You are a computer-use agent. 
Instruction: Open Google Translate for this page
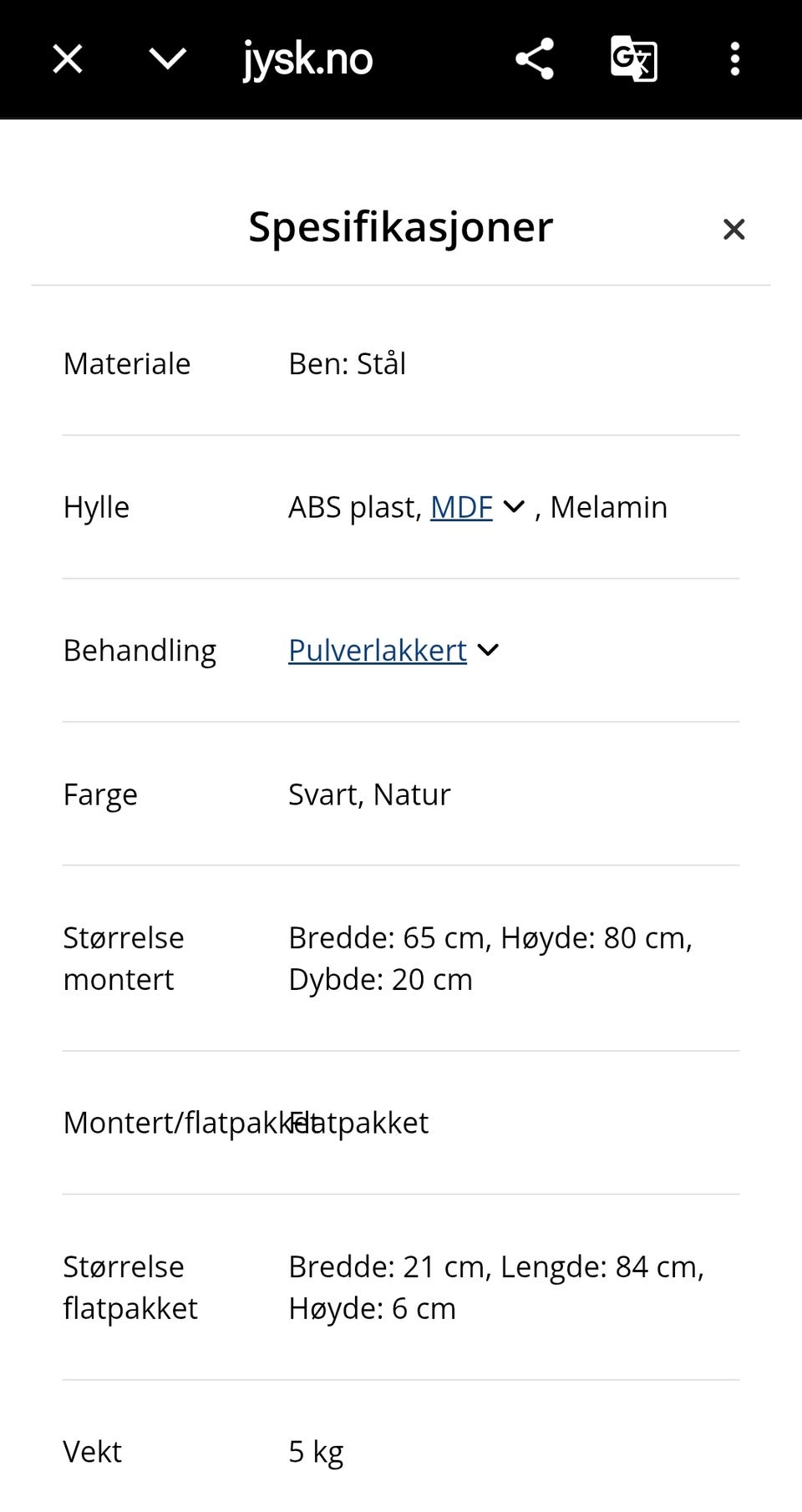coord(633,58)
